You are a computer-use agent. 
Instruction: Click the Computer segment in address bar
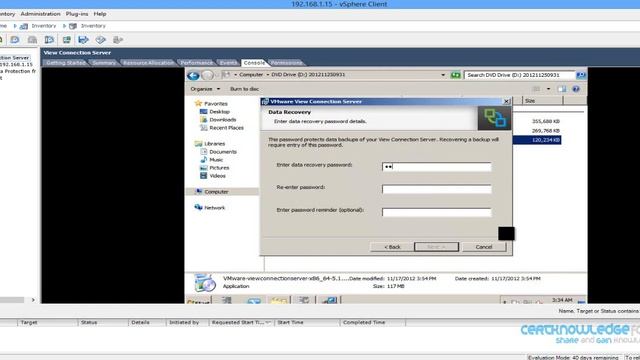click(251, 75)
